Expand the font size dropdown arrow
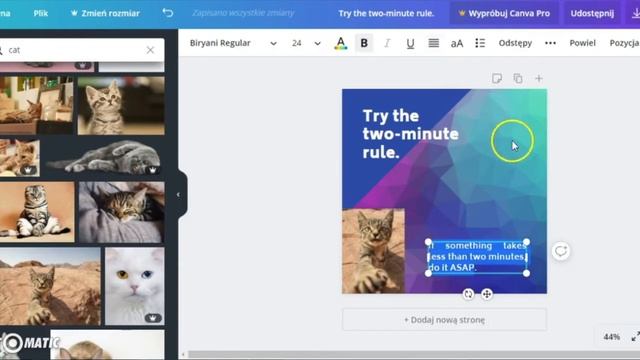 click(x=318, y=43)
